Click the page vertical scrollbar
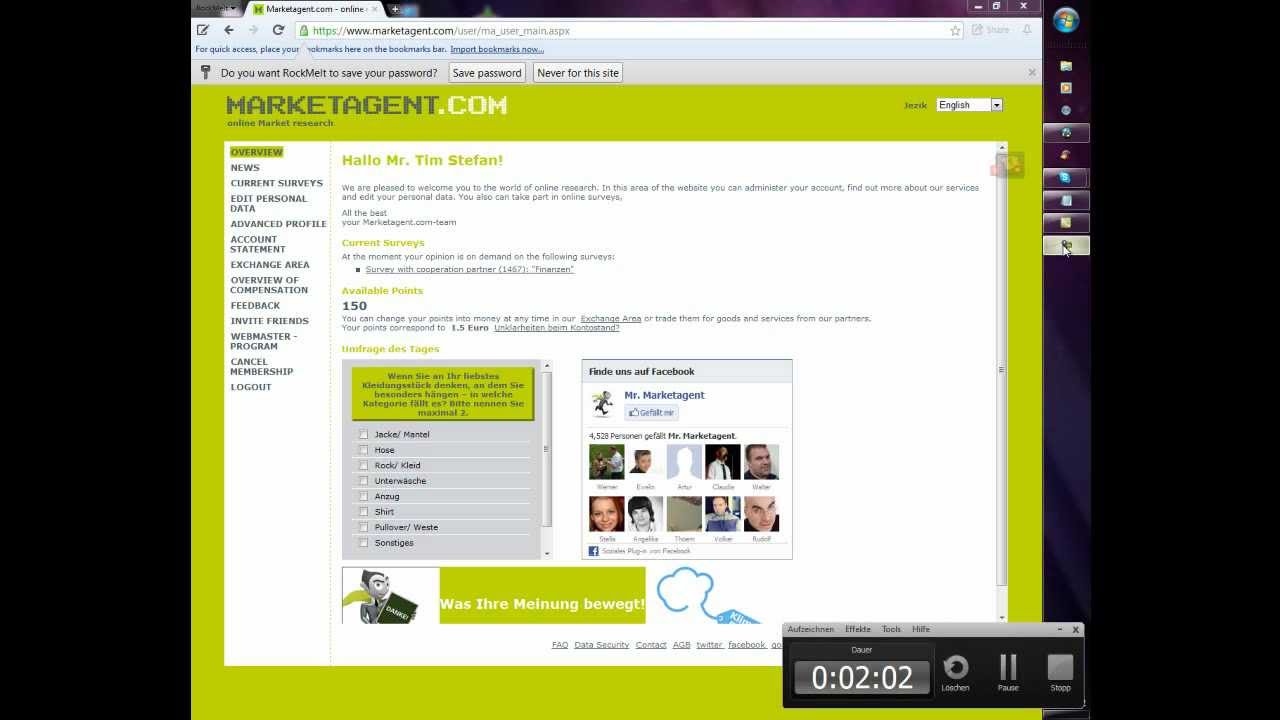 tap(1002, 370)
